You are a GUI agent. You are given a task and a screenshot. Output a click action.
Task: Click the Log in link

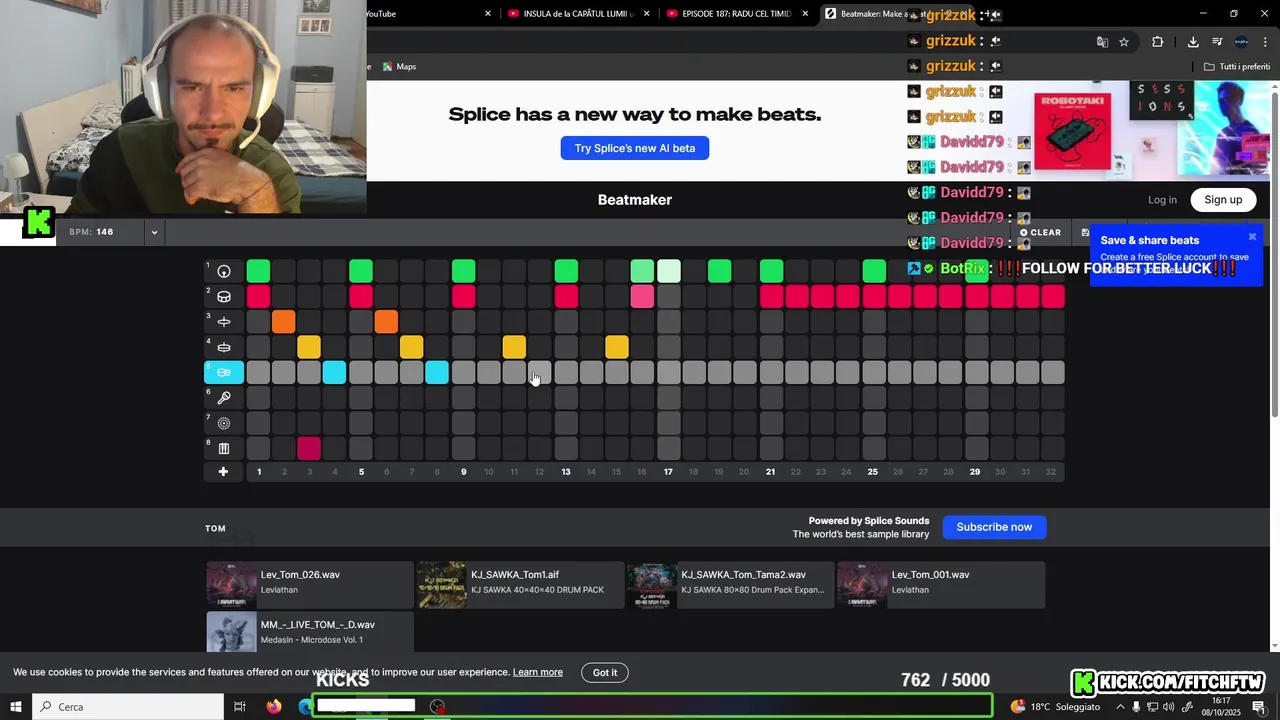click(x=1162, y=200)
